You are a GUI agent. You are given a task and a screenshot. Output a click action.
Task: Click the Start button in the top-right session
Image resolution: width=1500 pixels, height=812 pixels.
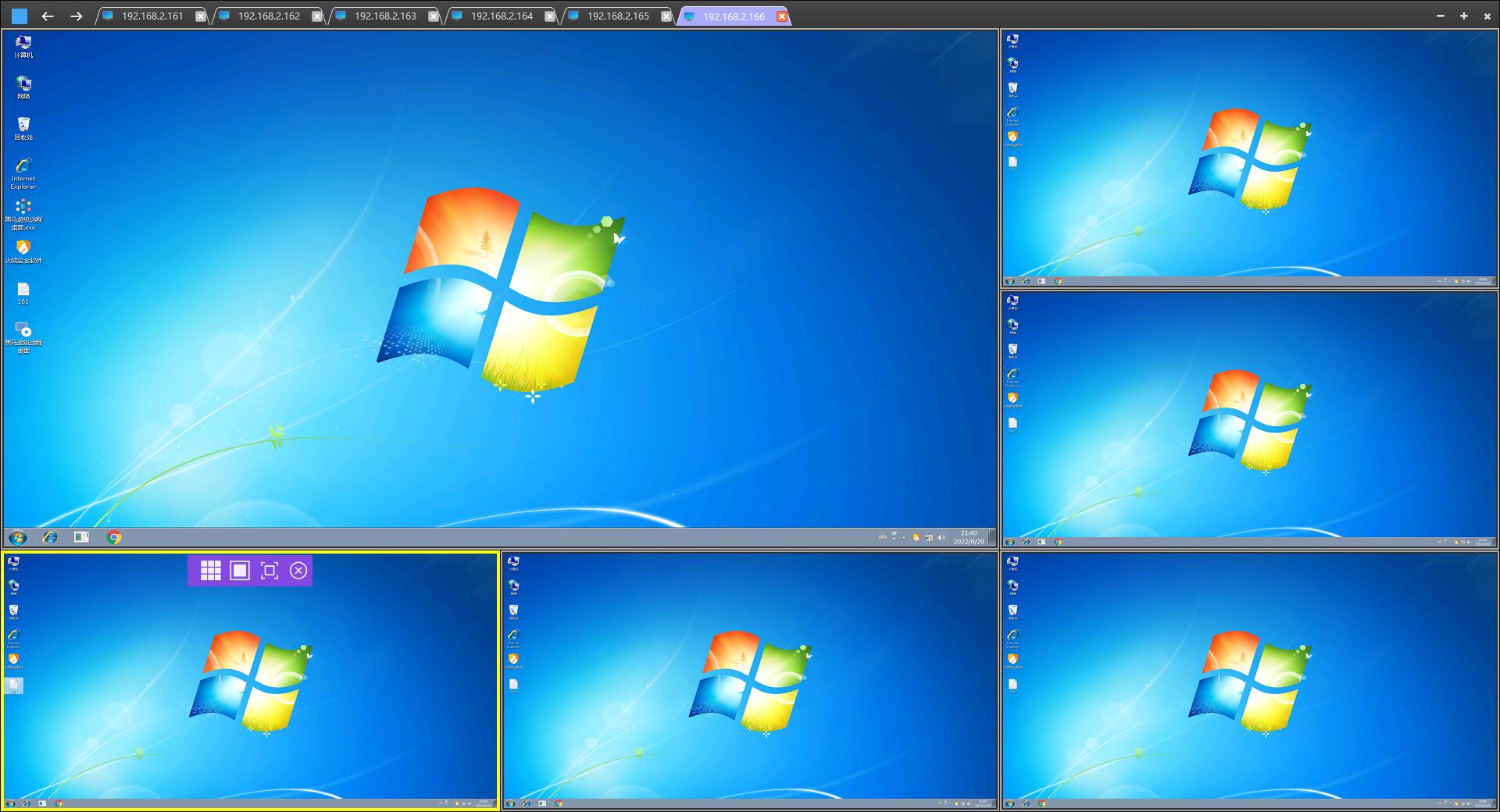tap(1010, 281)
